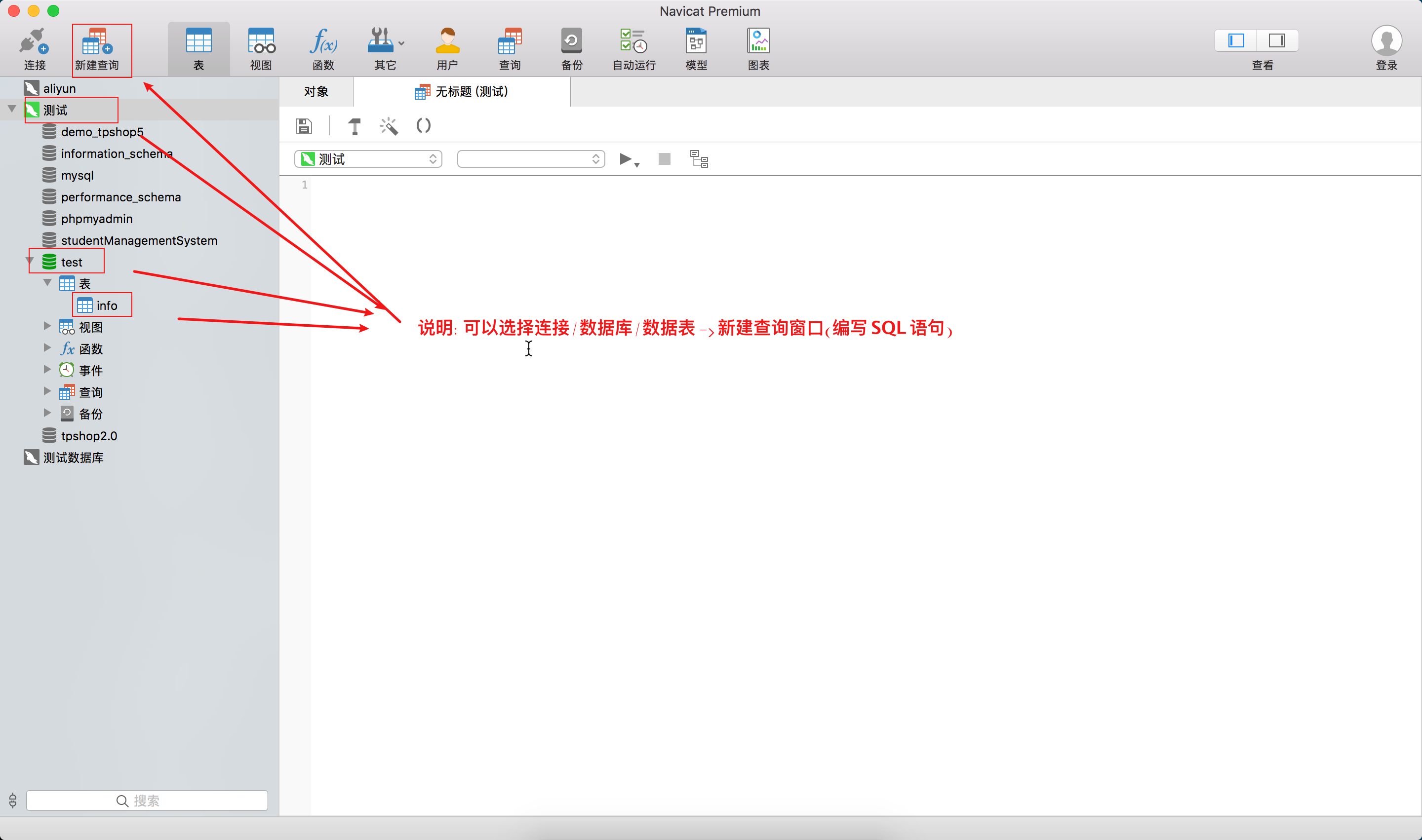Open the 测试 connection dropdown in editor
This screenshot has width=1422, height=840.
(368, 159)
